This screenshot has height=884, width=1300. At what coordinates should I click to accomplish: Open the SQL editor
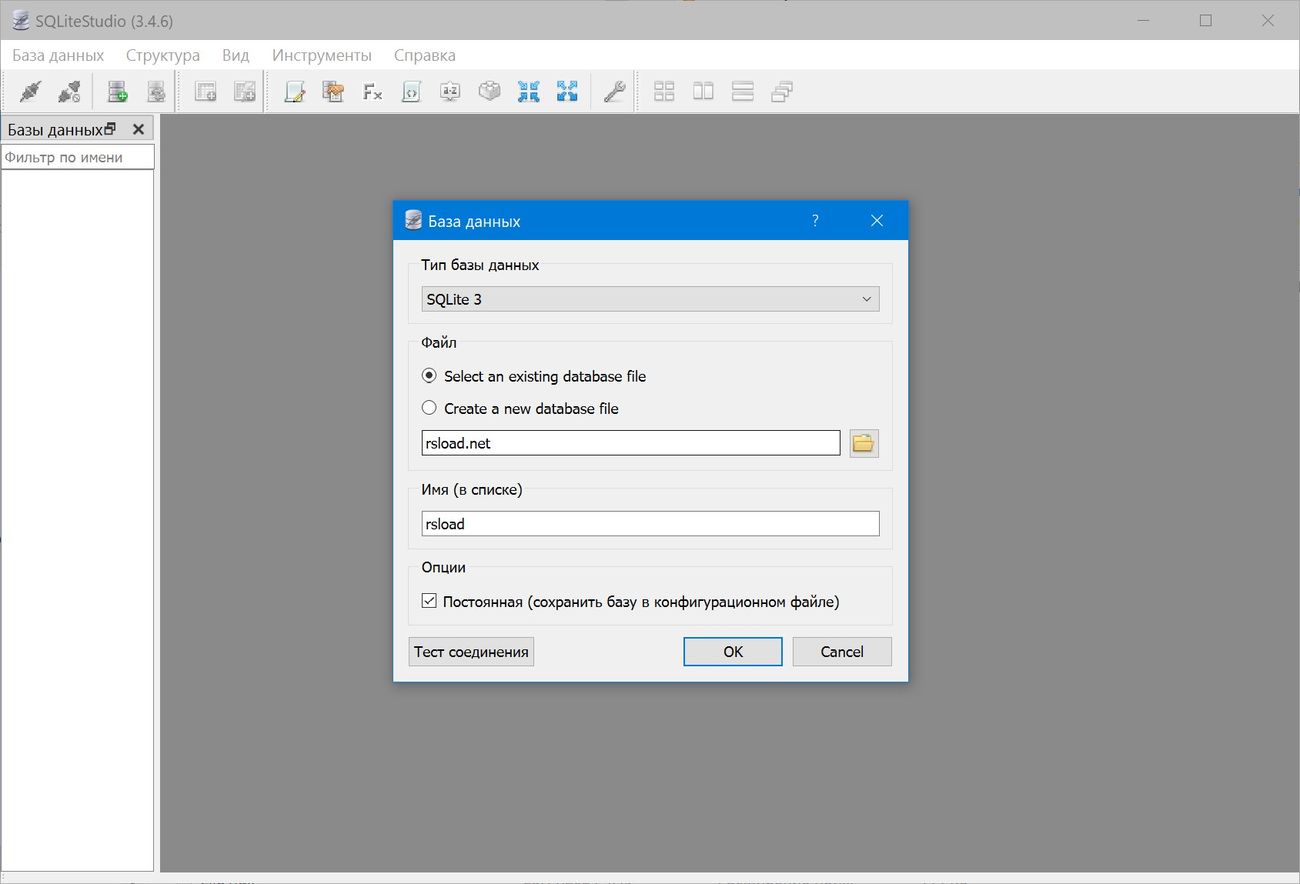click(x=293, y=91)
